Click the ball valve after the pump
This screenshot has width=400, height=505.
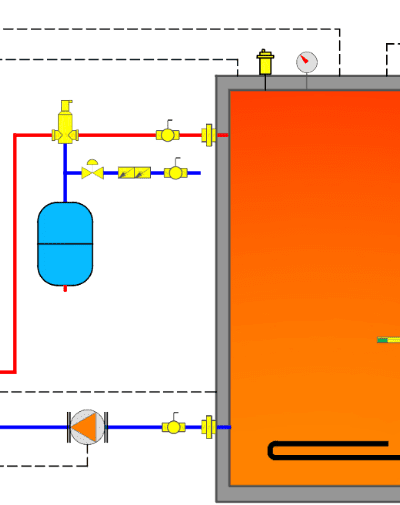click(x=174, y=425)
